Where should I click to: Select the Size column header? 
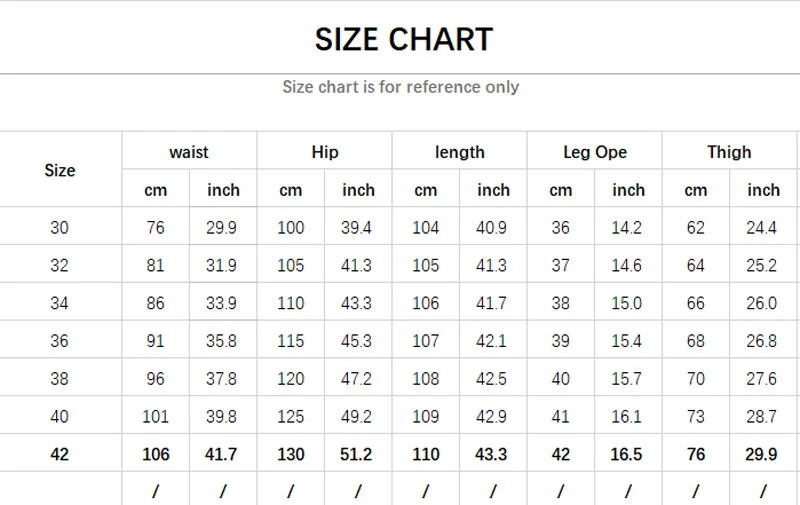pos(60,170)
